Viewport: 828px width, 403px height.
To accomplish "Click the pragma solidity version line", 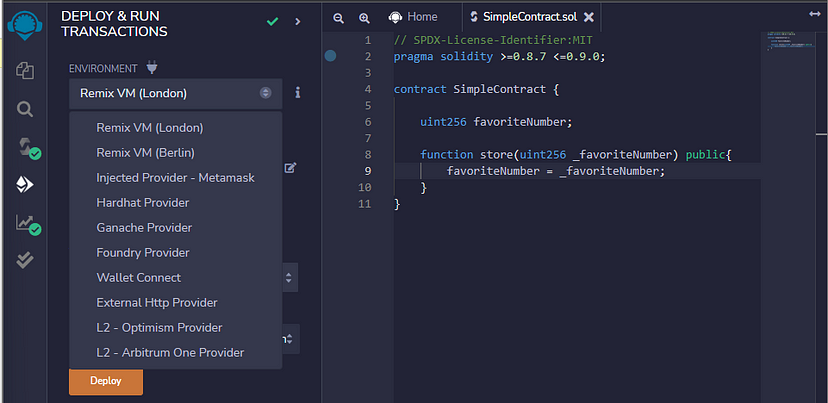I will click(499, 57).
